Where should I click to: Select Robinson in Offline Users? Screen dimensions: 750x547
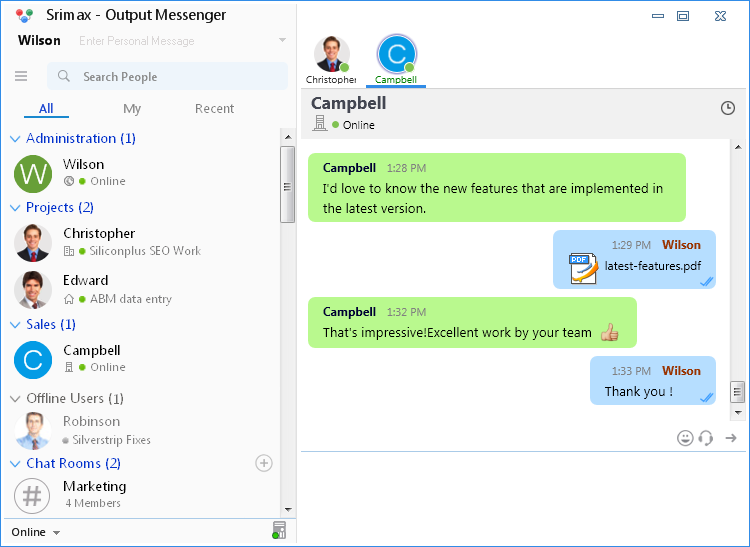pyautogui.click(x=143, y=431)
